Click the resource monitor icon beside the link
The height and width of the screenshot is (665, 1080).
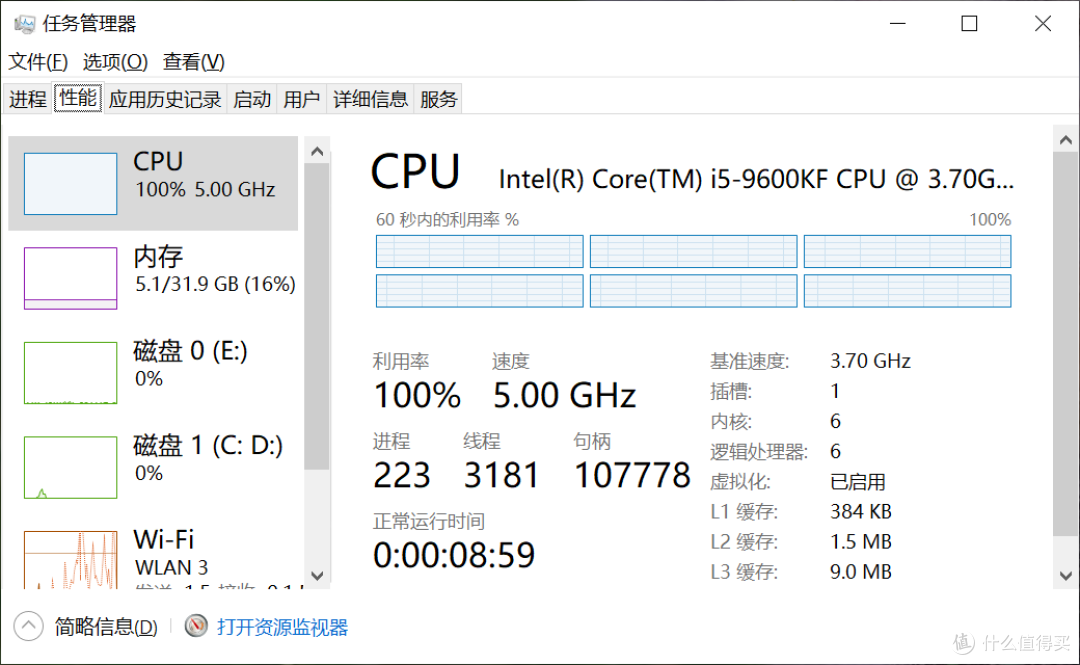pos(196,626)
